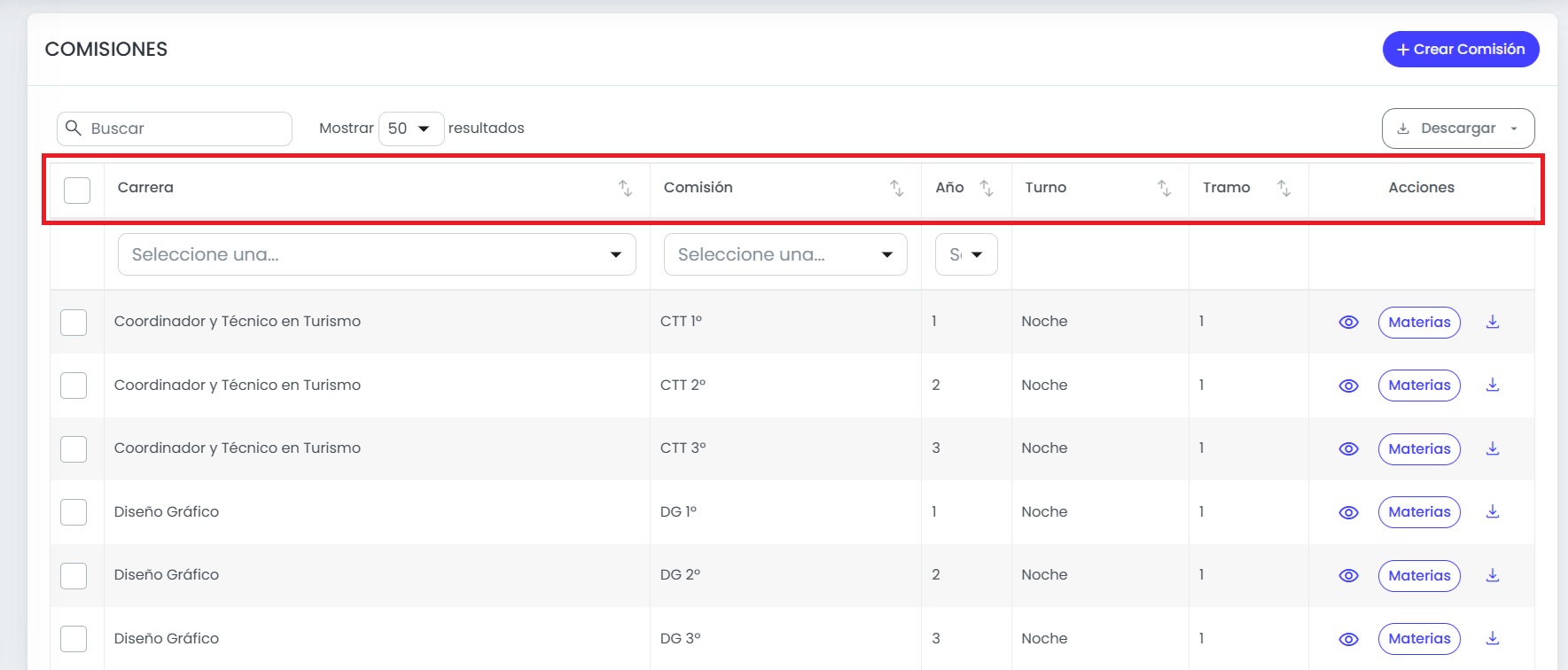Check the CTT 3° row checkbox
The height and width of the screenshot is (670, 1568).
[74, 449]
